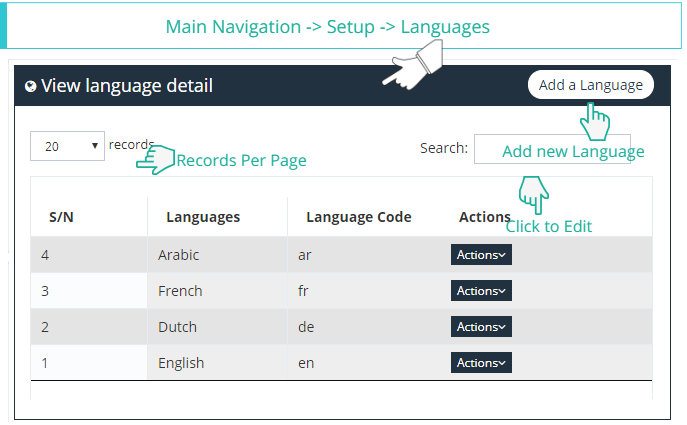Expand the Actions dropdown for Arabic

481,255
